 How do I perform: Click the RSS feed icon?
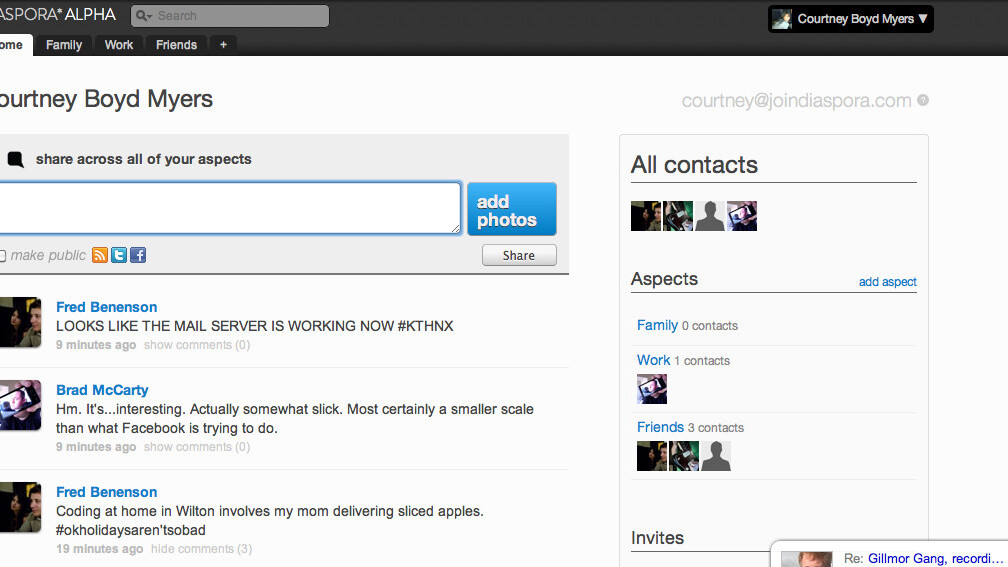(100, 255)
